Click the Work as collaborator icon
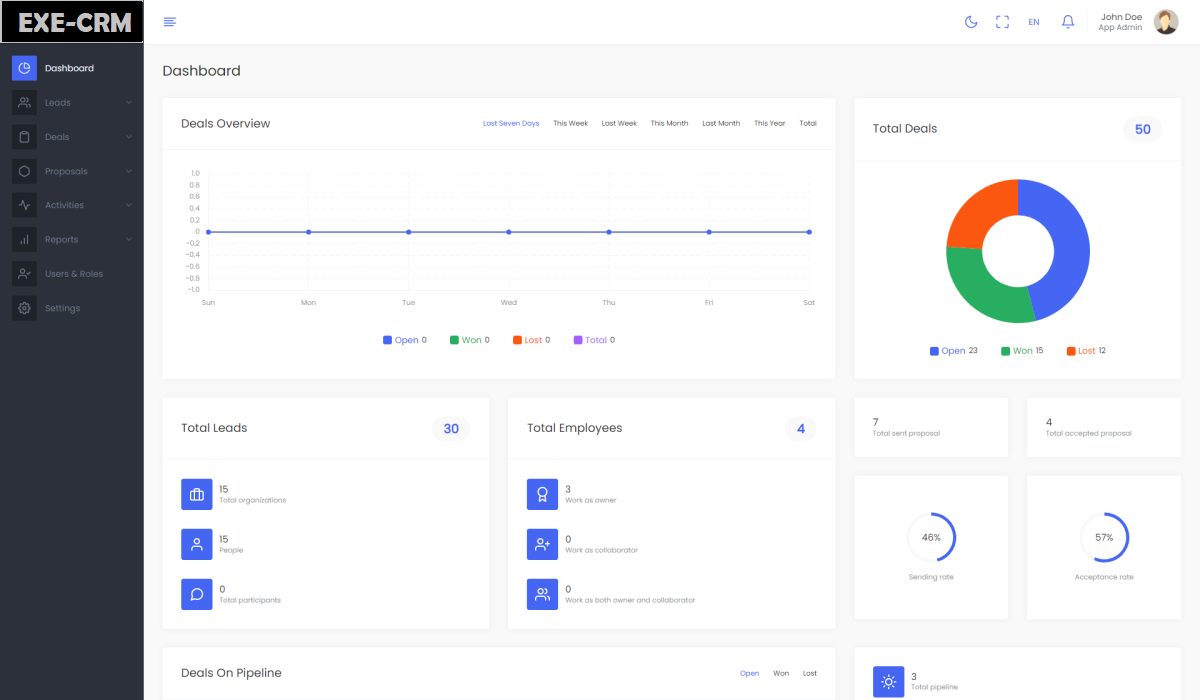The width and height of the screenshot is (1200, 700). tap(542, 544)
